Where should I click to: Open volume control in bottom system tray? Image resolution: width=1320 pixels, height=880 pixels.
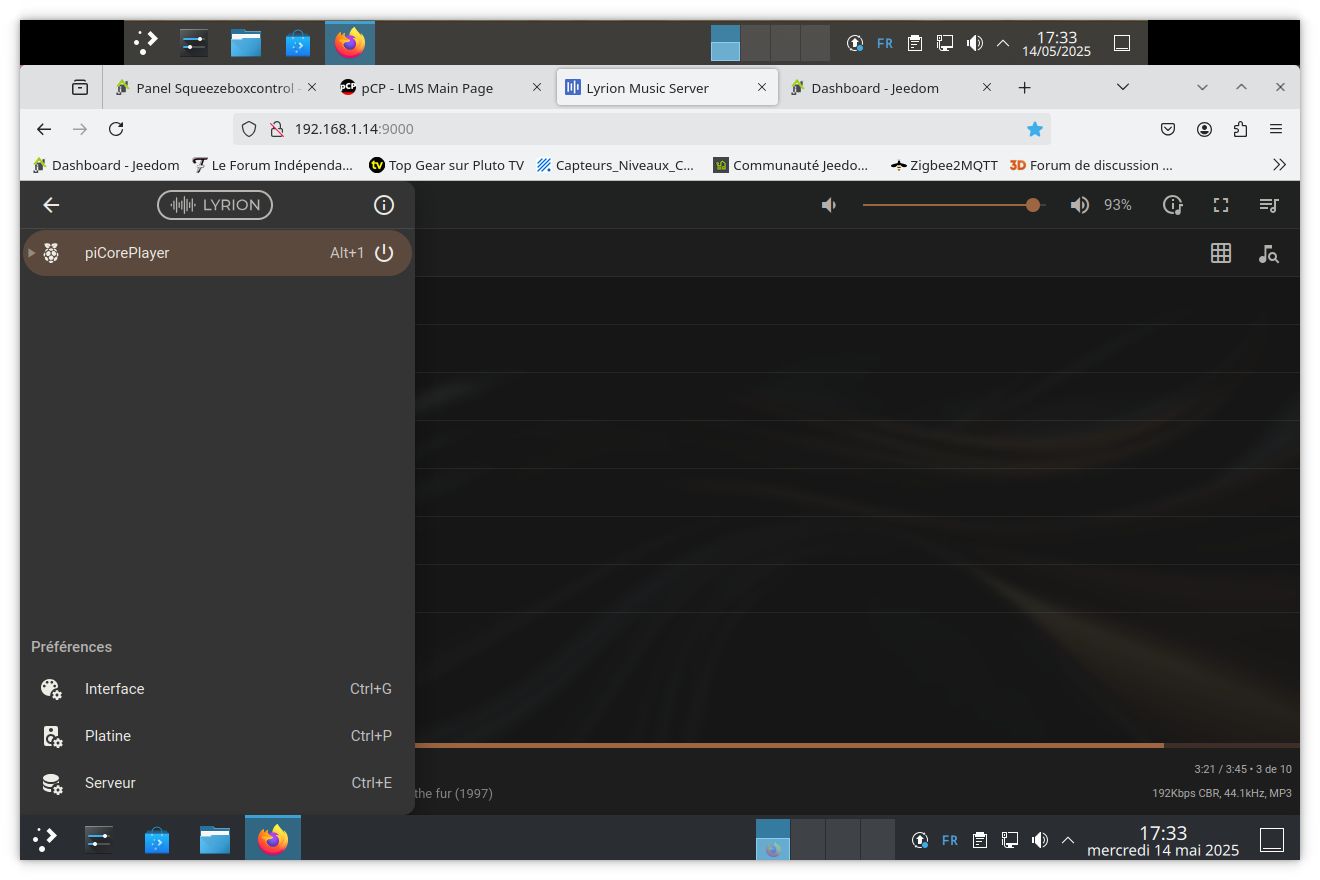1040,840
